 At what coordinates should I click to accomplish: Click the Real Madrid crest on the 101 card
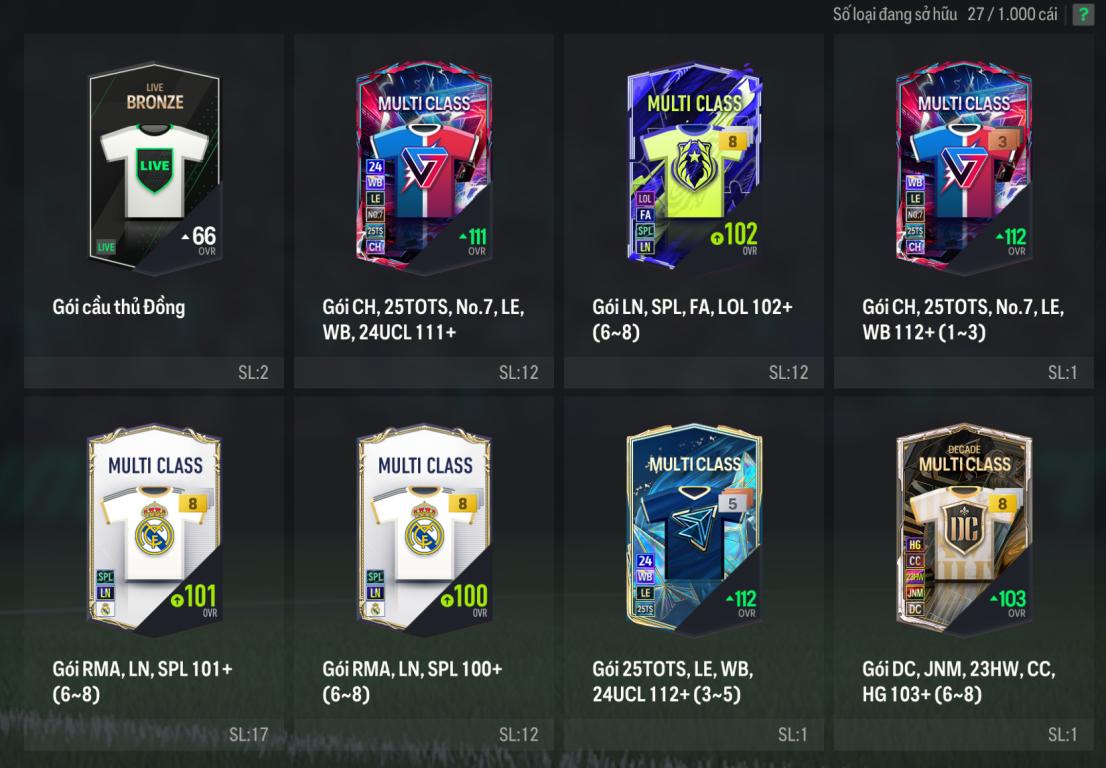(x=154, y=529)
